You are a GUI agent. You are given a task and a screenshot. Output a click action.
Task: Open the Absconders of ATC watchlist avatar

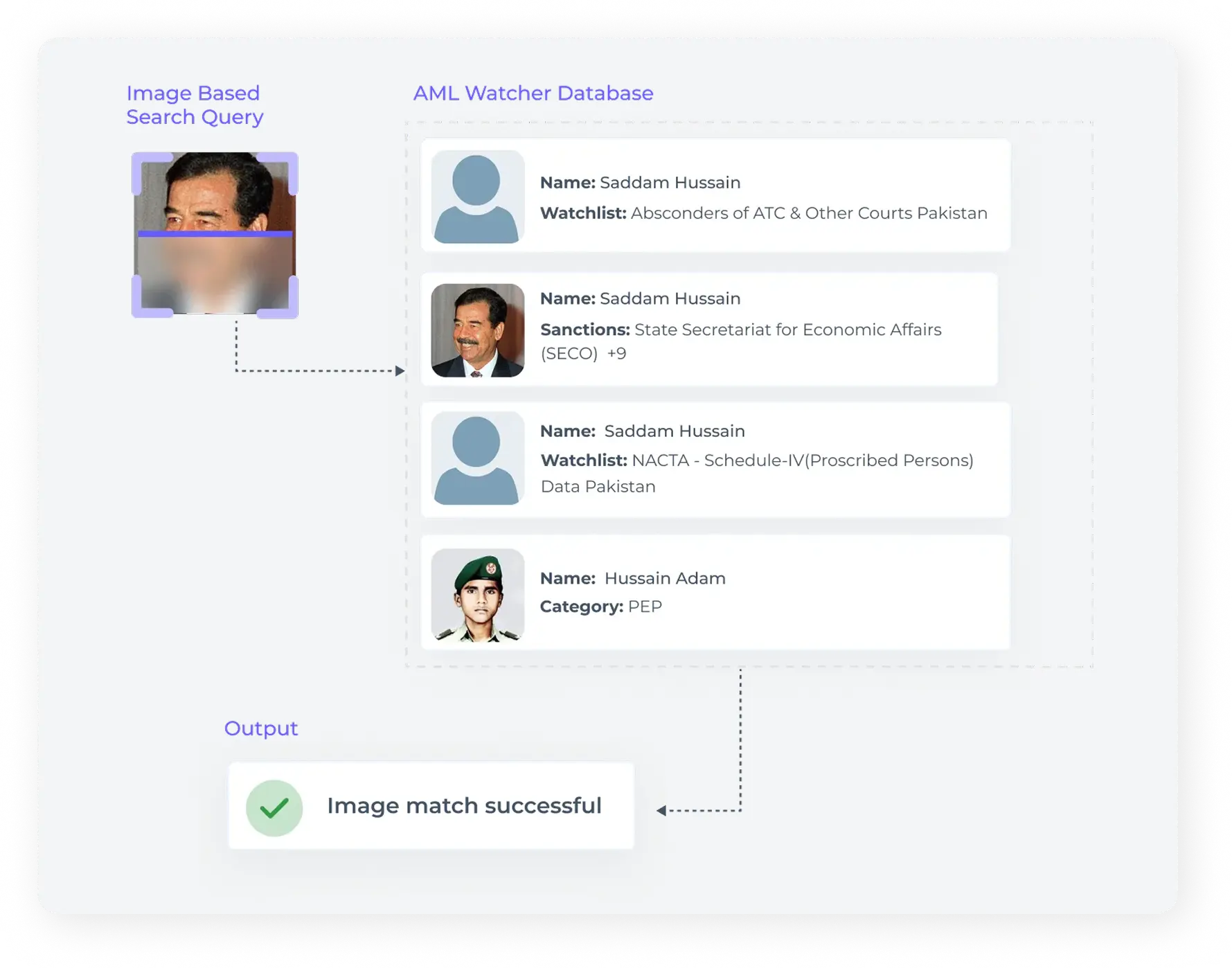477,197
